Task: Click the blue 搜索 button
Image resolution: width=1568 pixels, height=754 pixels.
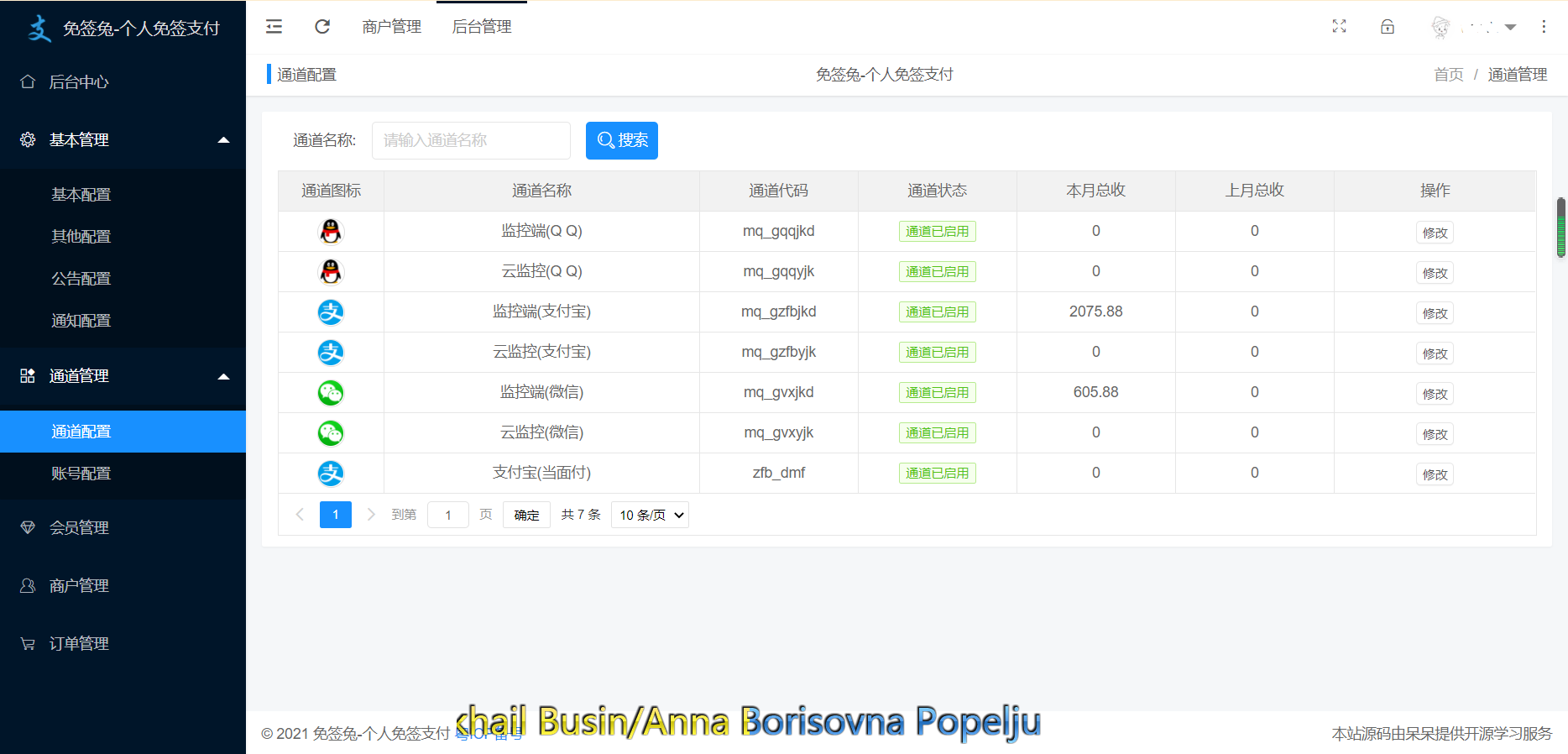Action: 621,140
